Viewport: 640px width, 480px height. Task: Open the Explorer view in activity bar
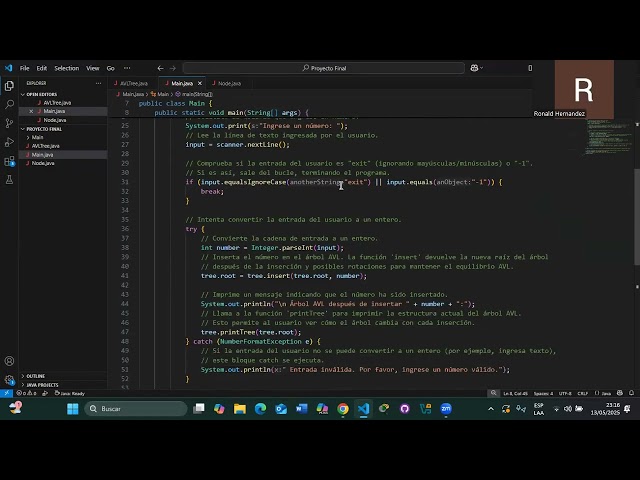pos(9,84)
